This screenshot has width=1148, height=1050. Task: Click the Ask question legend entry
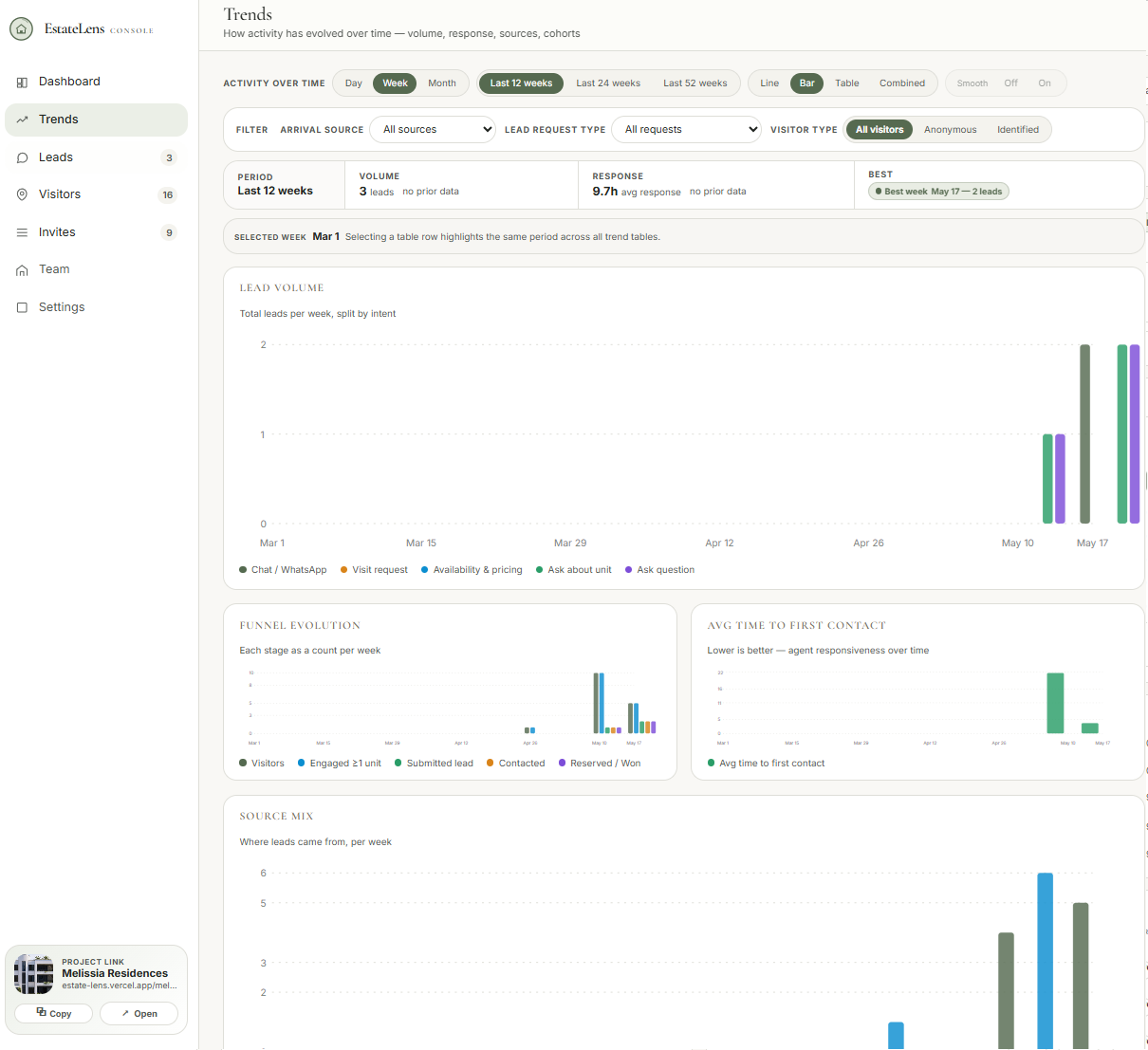(x=659, y=570)
